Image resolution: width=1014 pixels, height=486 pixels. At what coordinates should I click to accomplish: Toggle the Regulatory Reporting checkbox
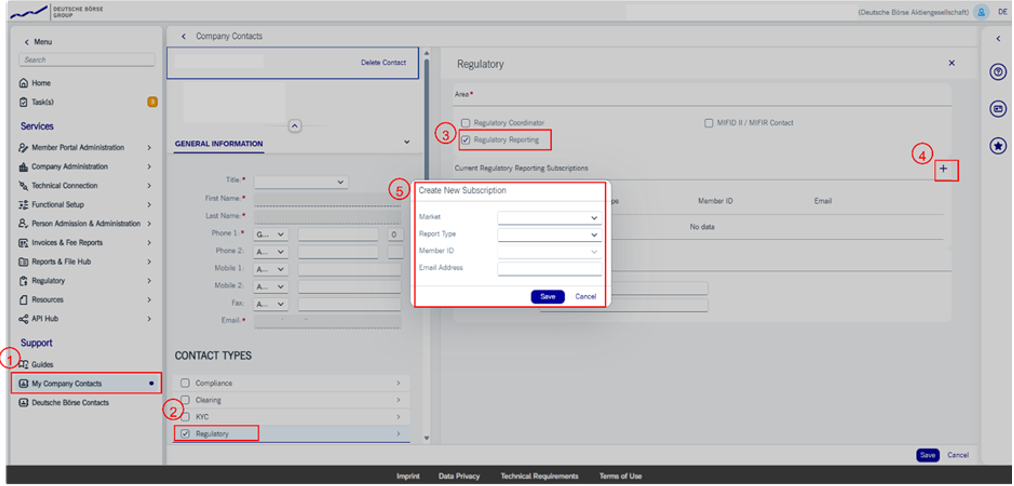(466, 140)
